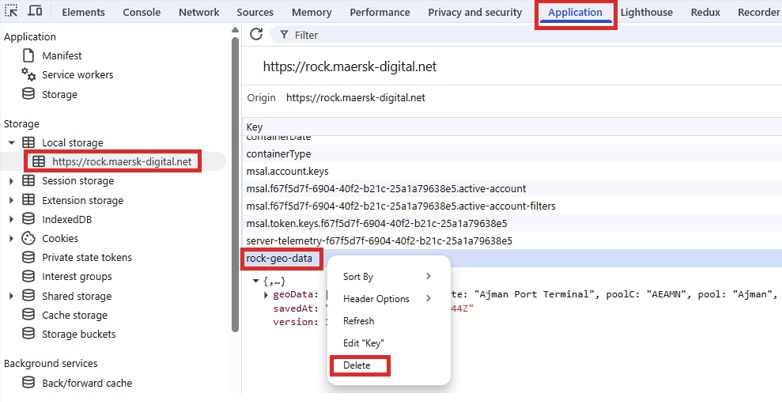Image resolution: width=782 pixels, height=402 pixels.
Task: Open the Sort By submenu
Action: (388, 277)
